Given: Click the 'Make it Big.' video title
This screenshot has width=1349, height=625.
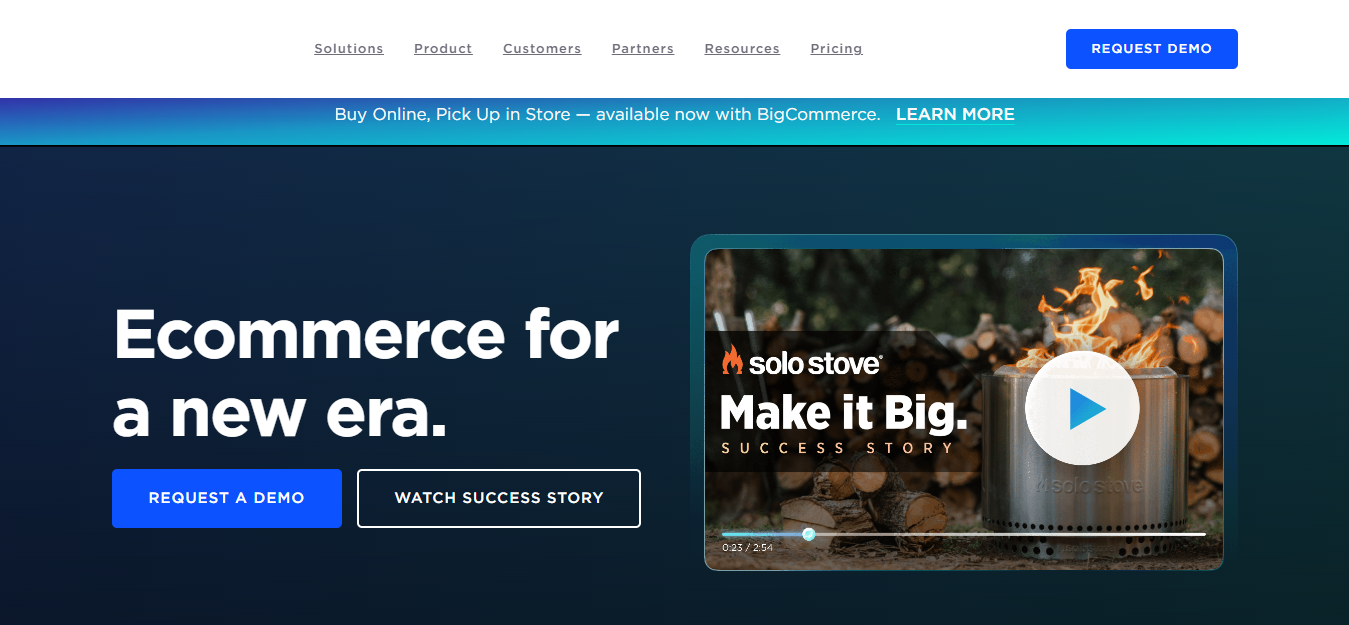Looking at the screenshot, I should [843, 412].
